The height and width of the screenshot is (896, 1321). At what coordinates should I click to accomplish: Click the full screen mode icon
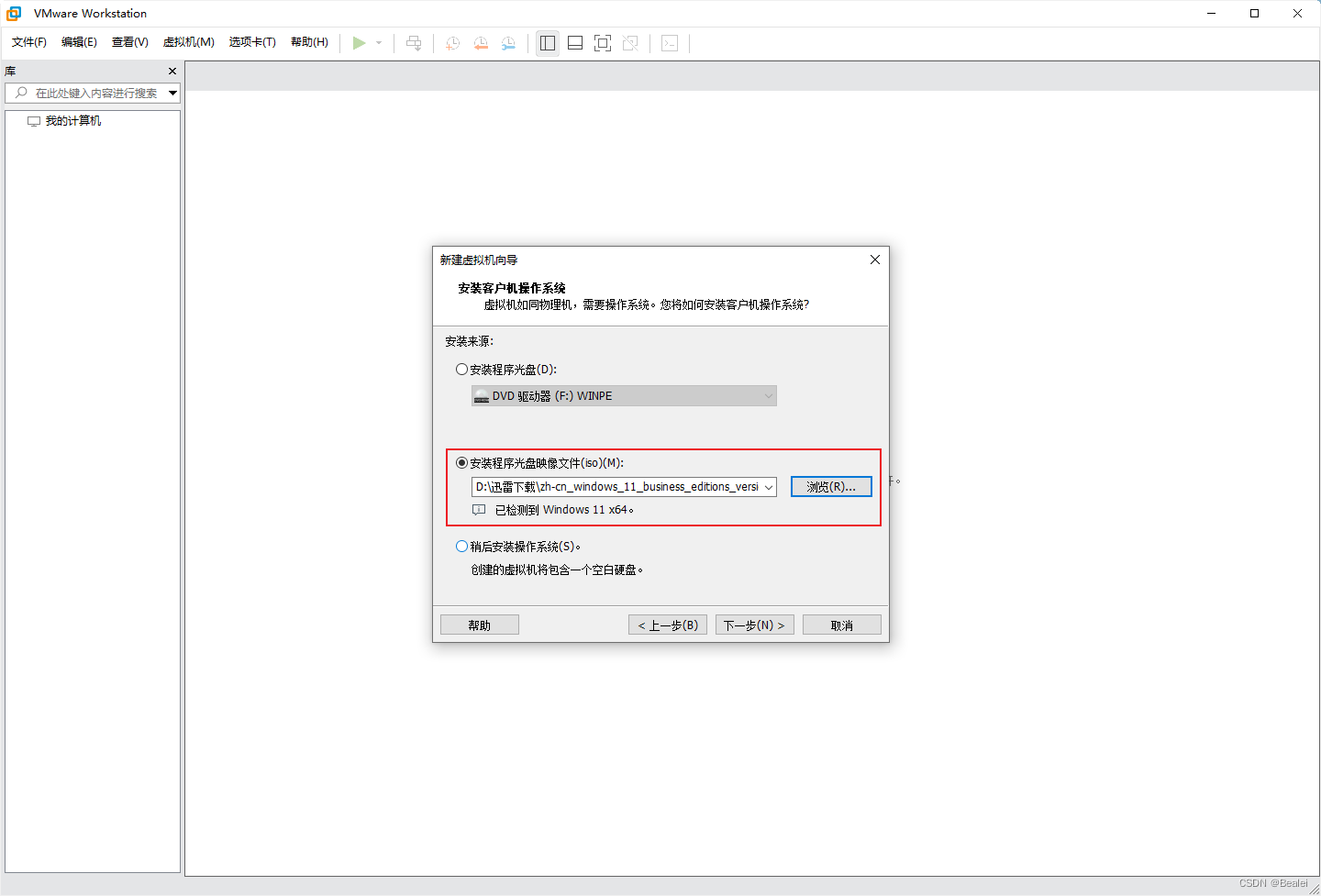(x=603, y=43)
